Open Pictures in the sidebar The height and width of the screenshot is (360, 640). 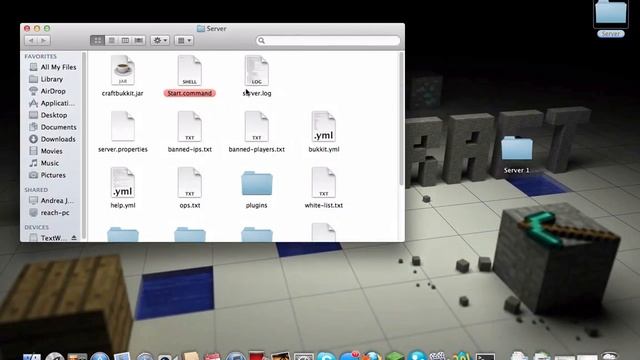[53, 175]
